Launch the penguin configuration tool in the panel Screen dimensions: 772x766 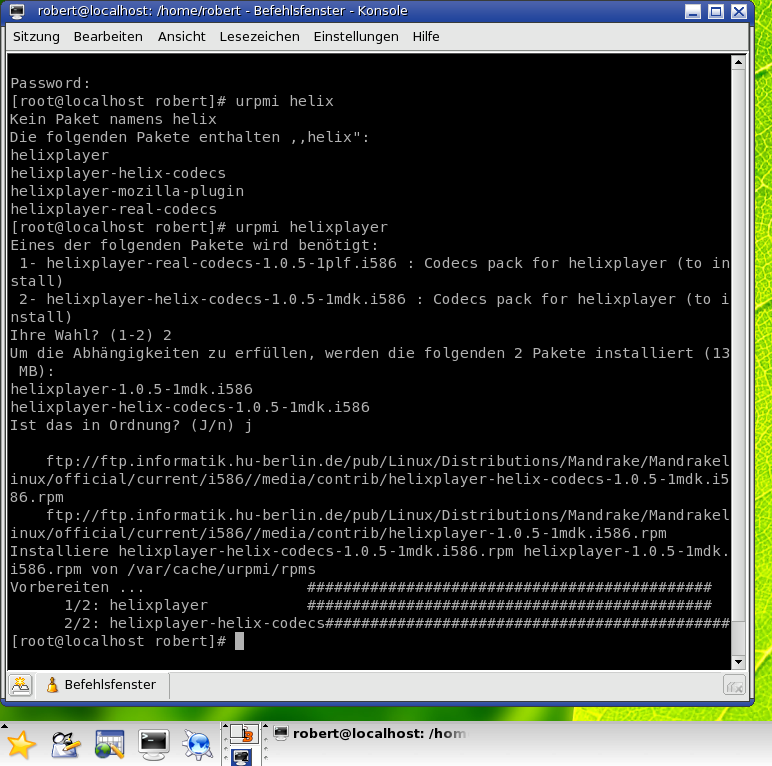coord(65,744)
